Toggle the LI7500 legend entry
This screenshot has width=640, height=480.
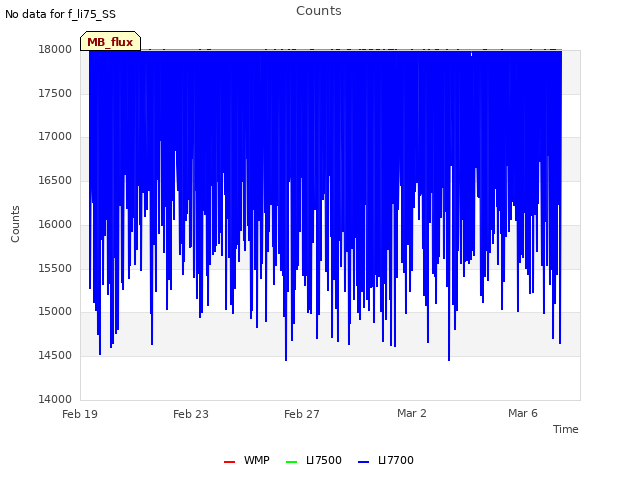pos(313,460)
